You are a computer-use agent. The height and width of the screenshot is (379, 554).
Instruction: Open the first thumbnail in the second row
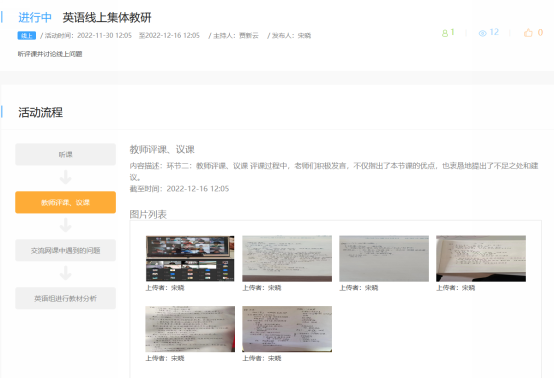click(190, 329)
